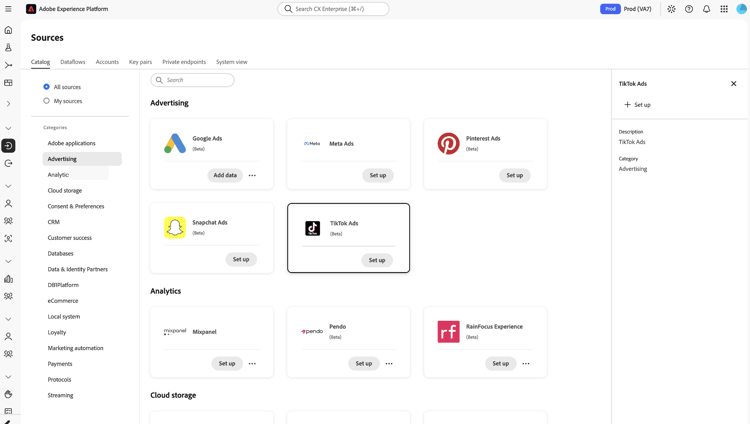Image resolution: width=750 pixels, height=424 pixels.
Task: Select the Streaming category
Action: click(x=60, y=395)
